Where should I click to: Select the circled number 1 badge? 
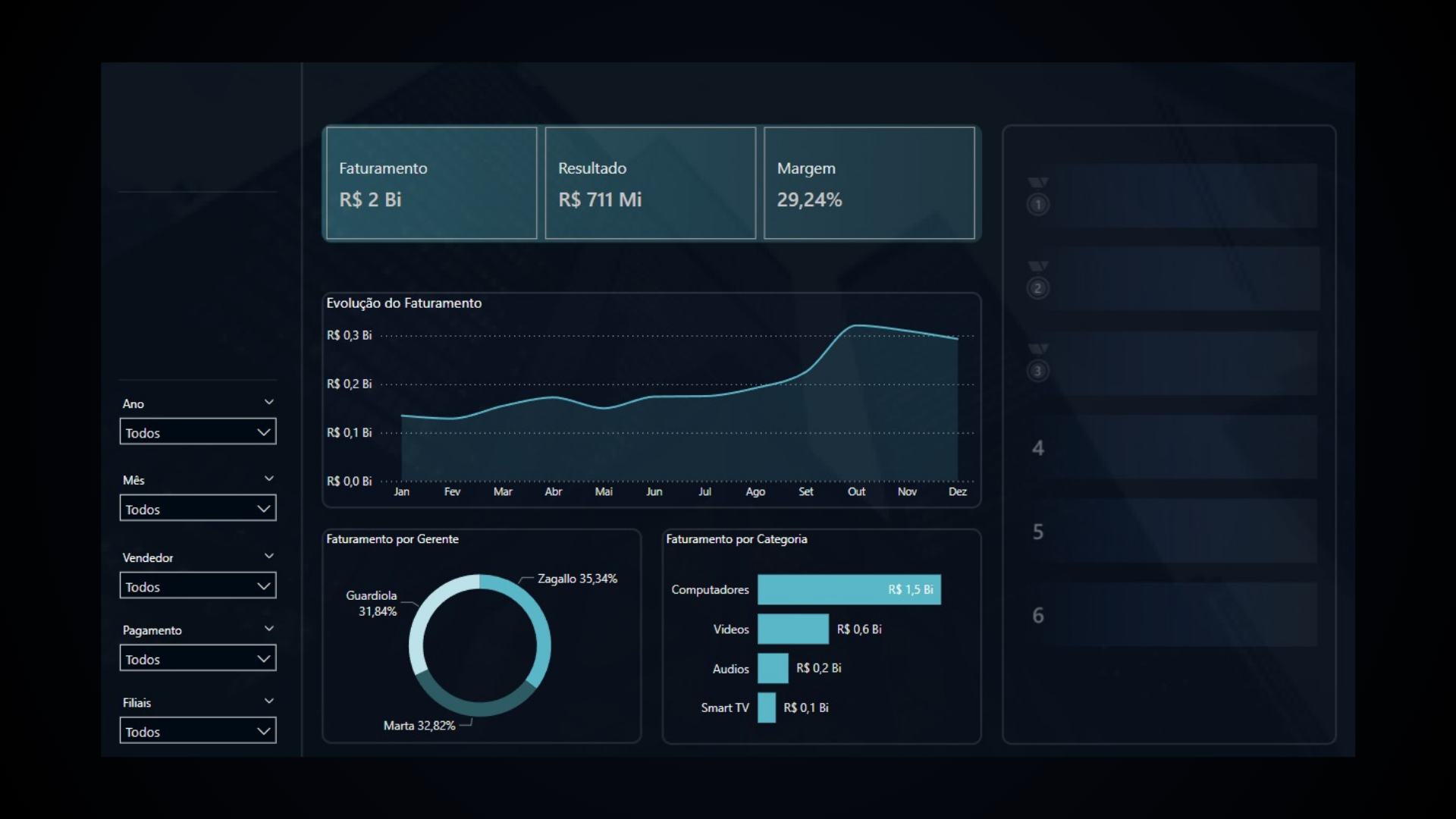[x=1038, y=205]
